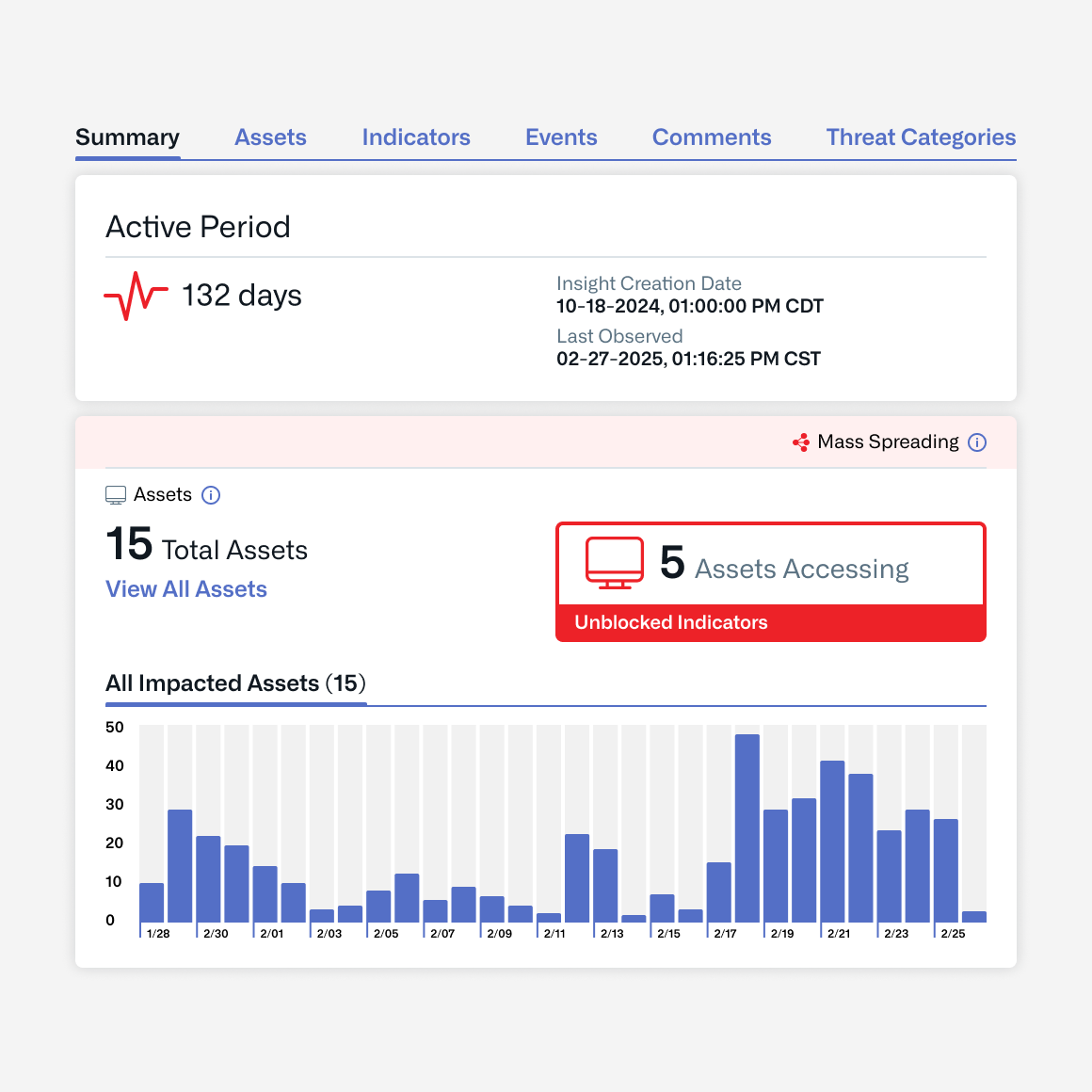Go to the Events tab
The image size is (1092, 1092).
click(x=561, y=137)
